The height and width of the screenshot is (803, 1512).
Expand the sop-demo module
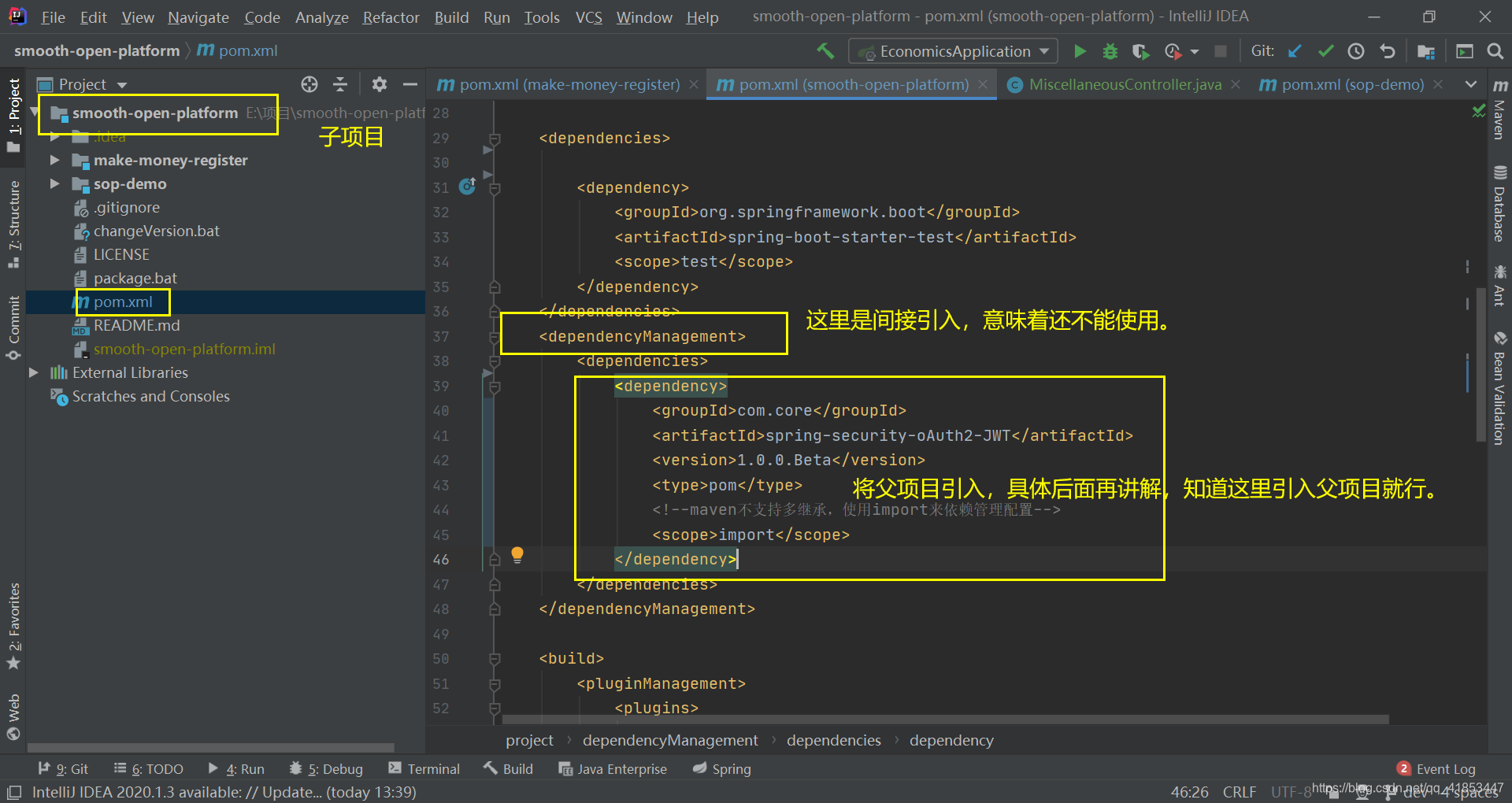54,183
